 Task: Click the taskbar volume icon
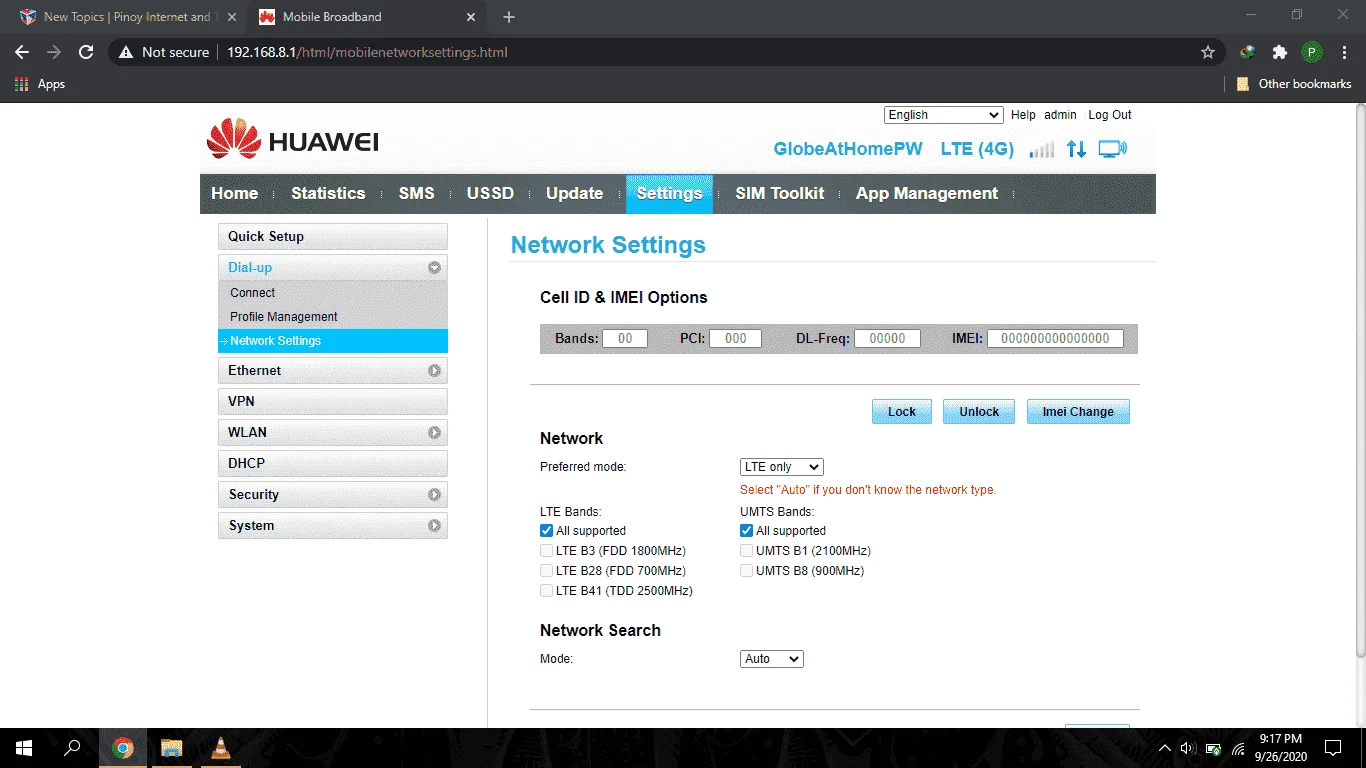[x=1187, y=748]
